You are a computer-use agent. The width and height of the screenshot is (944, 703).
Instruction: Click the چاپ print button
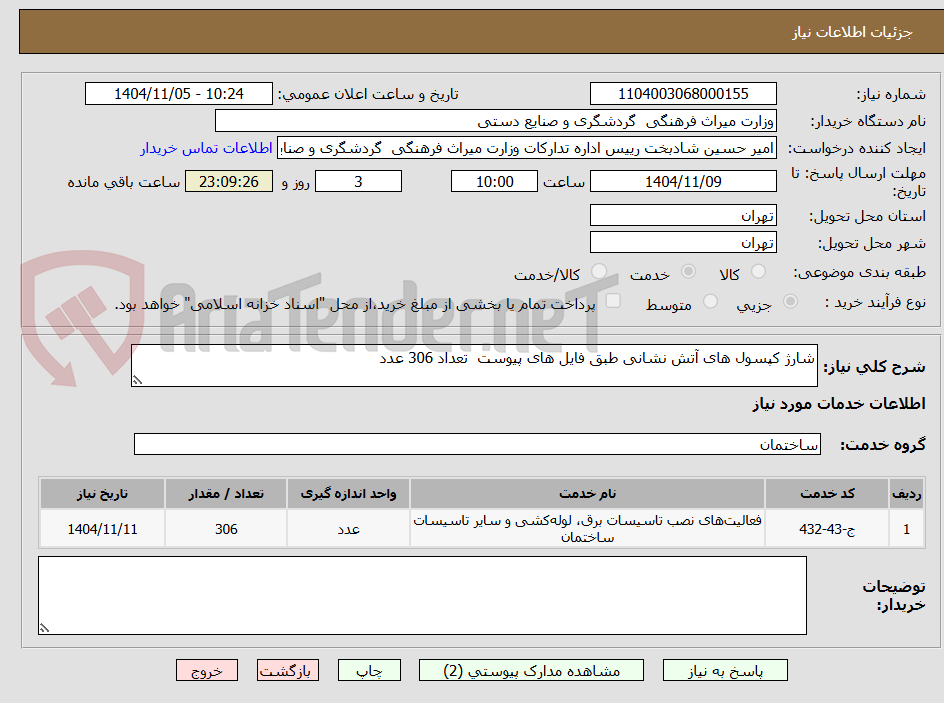coord(369,670)
